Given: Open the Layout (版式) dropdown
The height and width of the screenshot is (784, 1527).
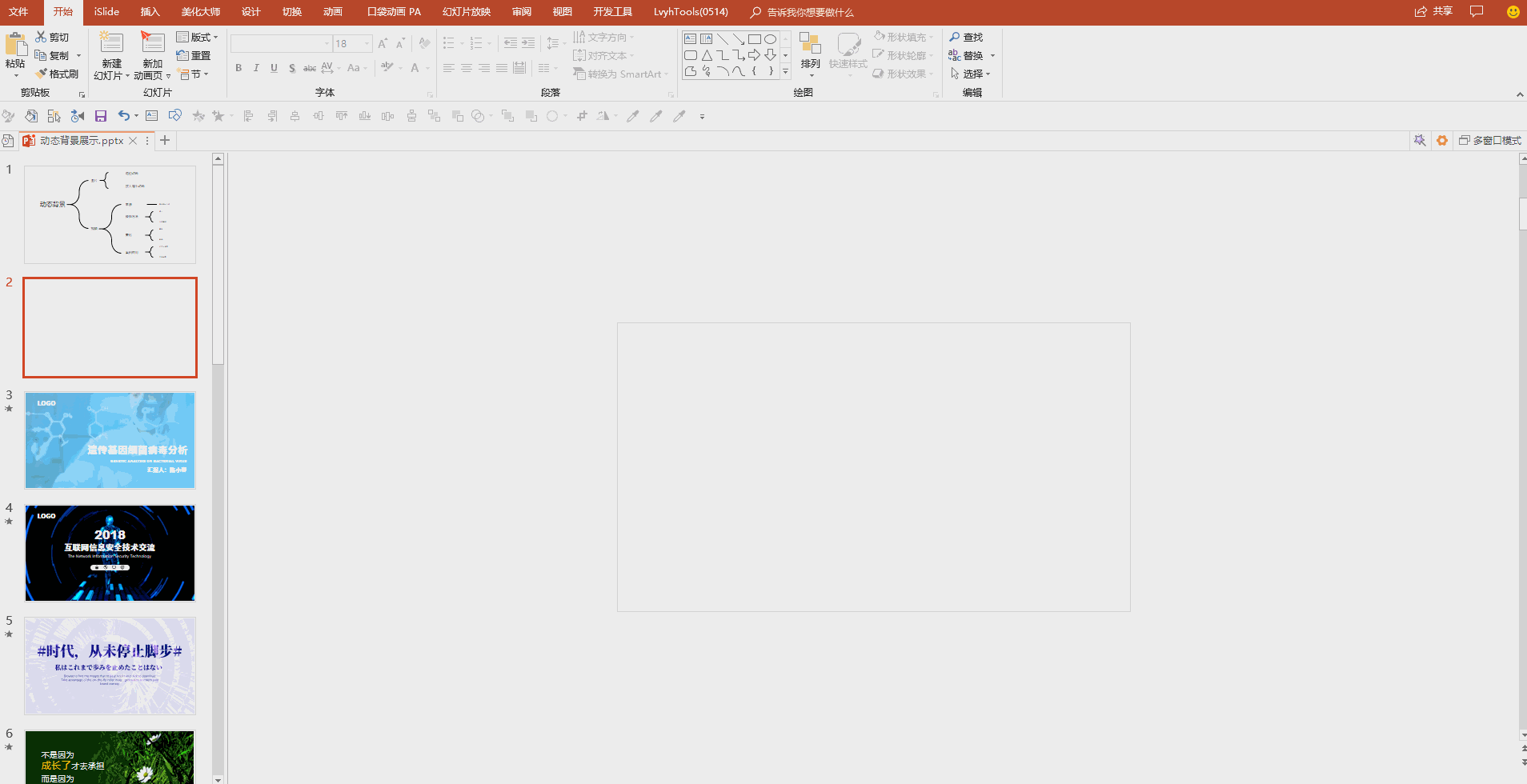Looking at the screenshot, I should 197,37.
